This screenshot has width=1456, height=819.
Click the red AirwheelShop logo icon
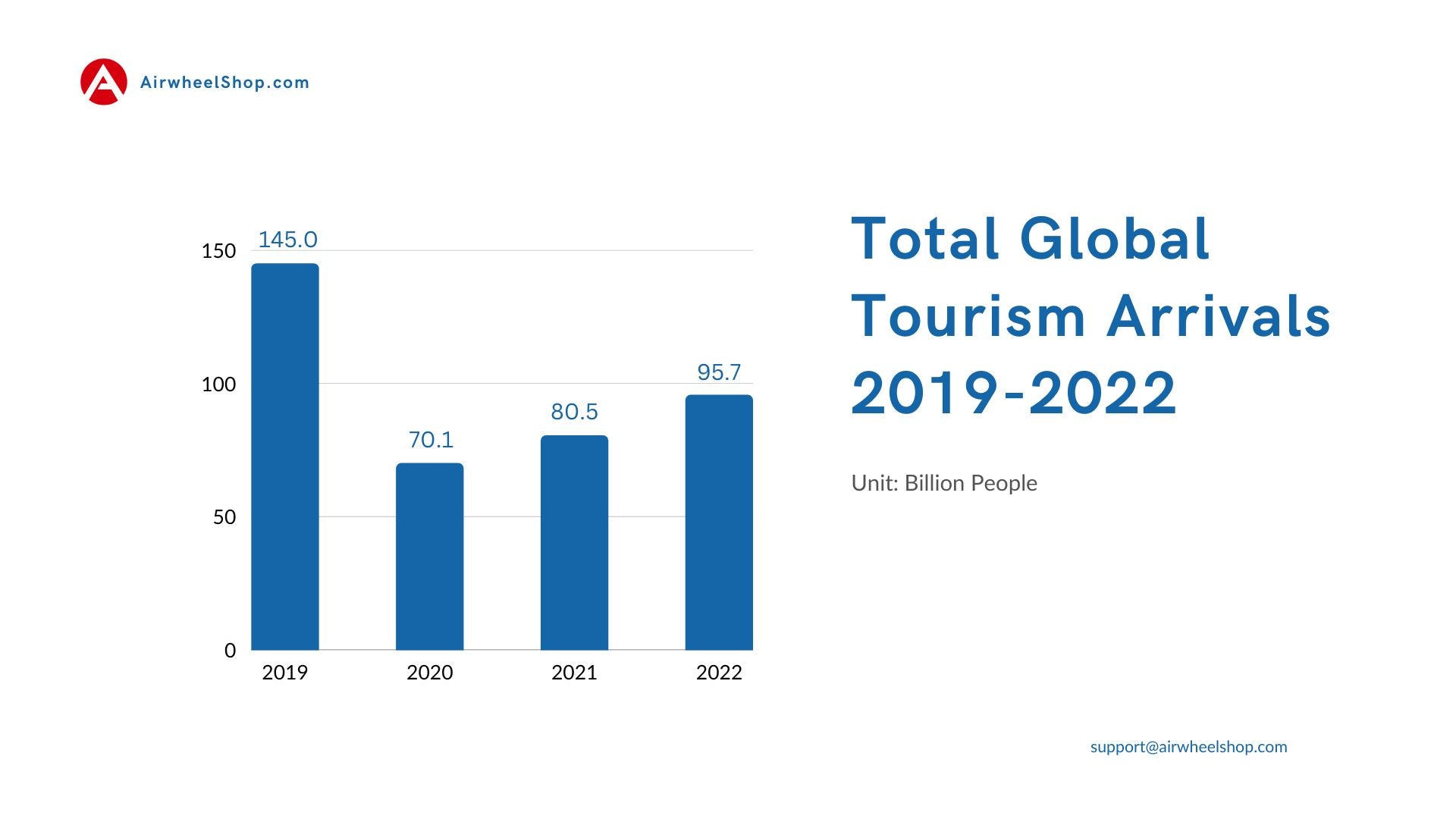(103, 82)
